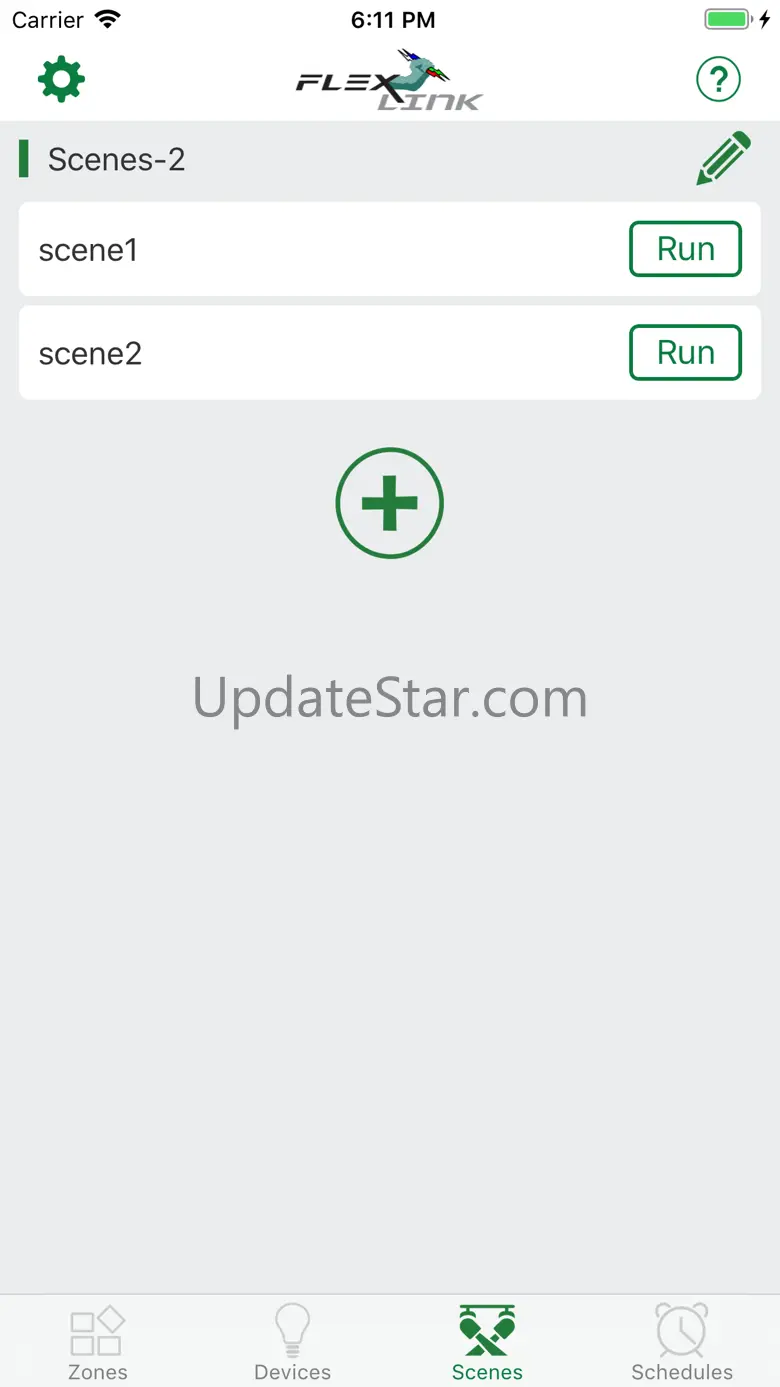Tap the Scenes-2 group title

116,159
